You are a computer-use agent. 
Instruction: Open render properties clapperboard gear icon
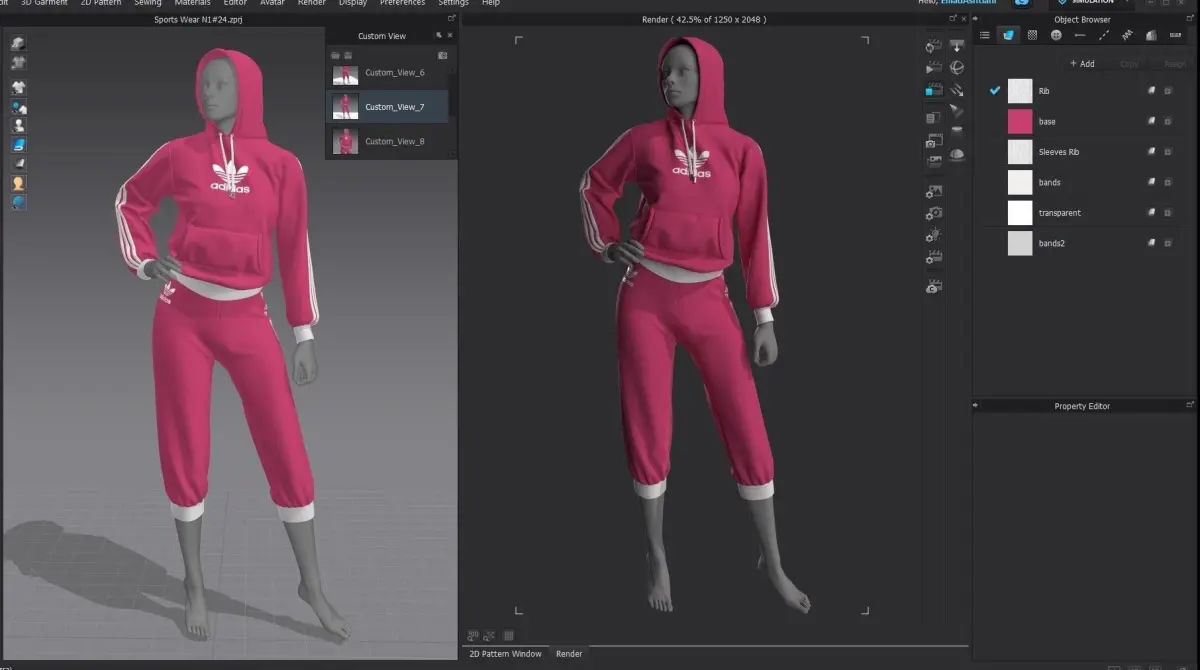click(x=933, y=257)
